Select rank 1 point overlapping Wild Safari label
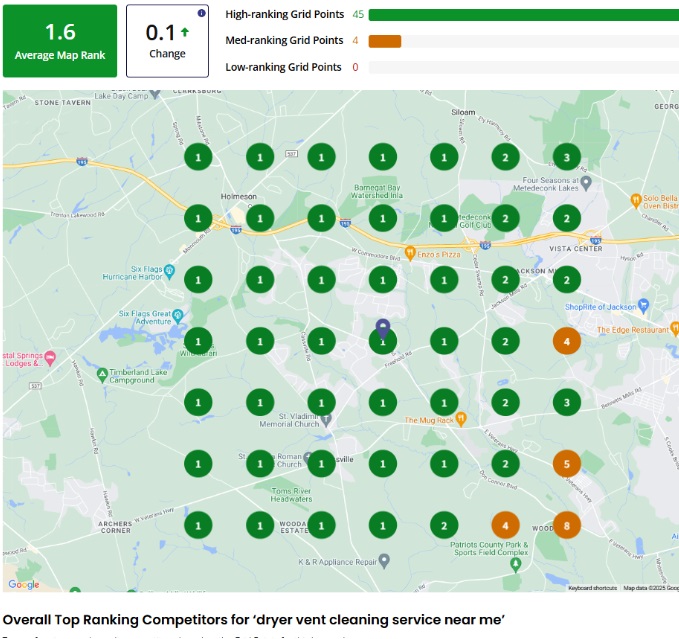This screenshot has width=679, height=639. (x=198, y=341)
